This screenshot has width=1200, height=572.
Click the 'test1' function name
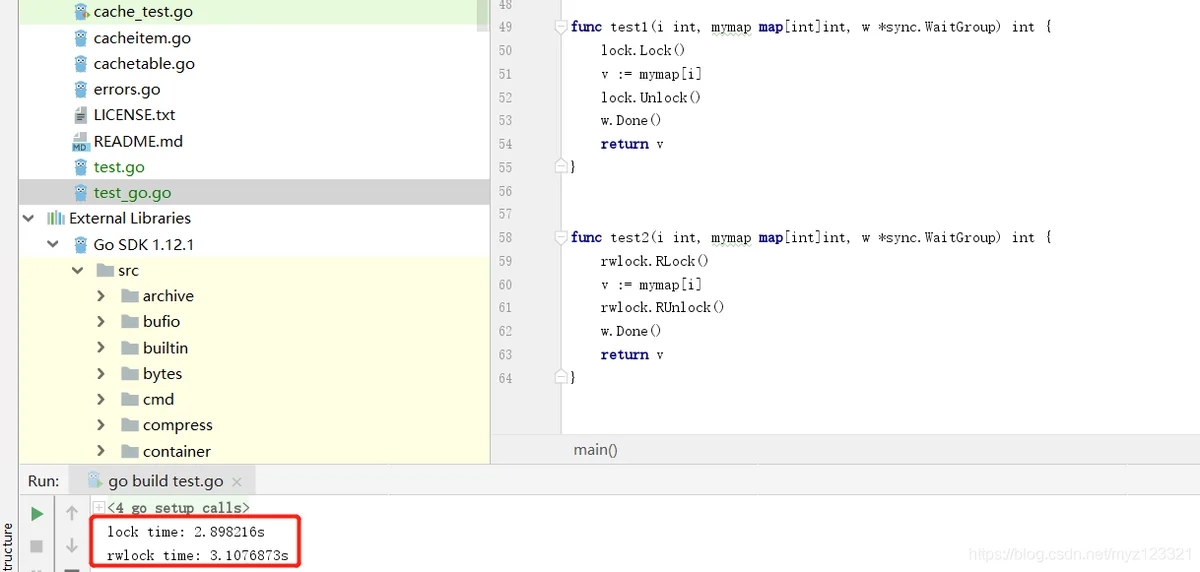pyautogui.click(x=628, y=27)
